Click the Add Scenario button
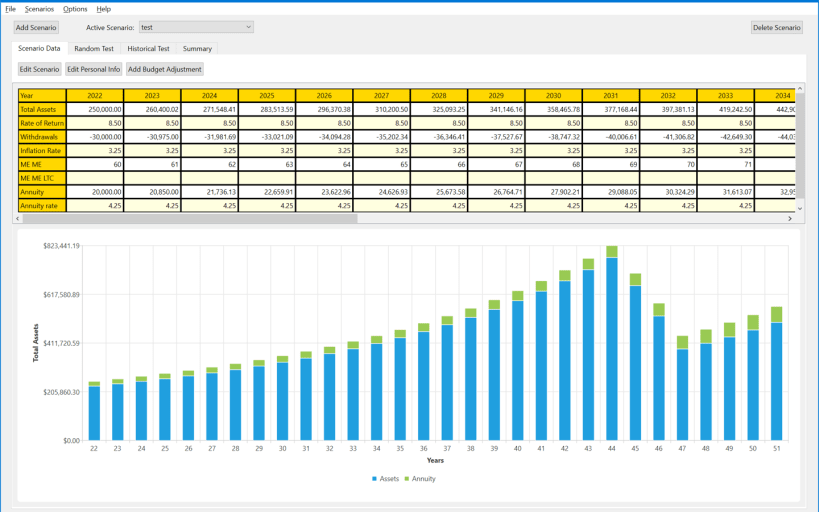Screen dimensions: 819x512 tap(36, 27)
